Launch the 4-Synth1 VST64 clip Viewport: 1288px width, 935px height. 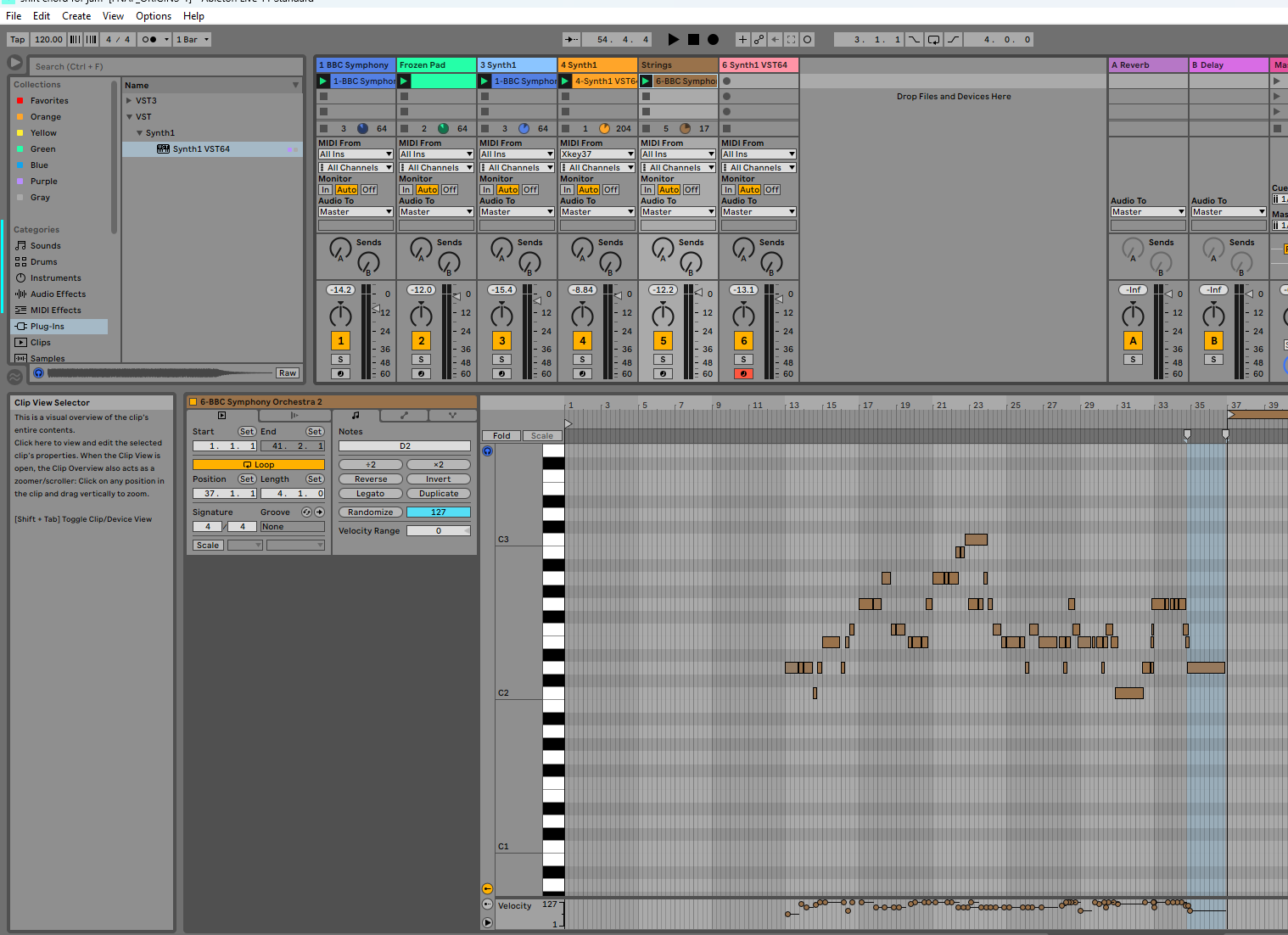click(565, 81)
